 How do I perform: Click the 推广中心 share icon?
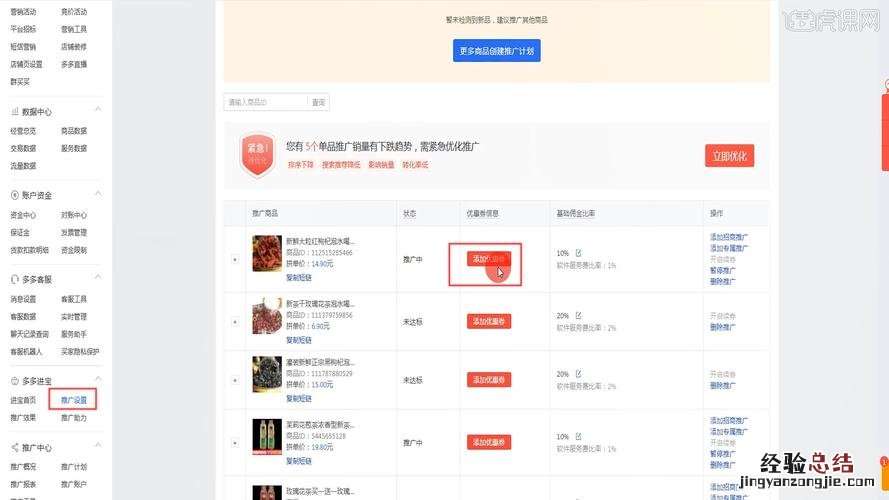click(x=15, y=447)
